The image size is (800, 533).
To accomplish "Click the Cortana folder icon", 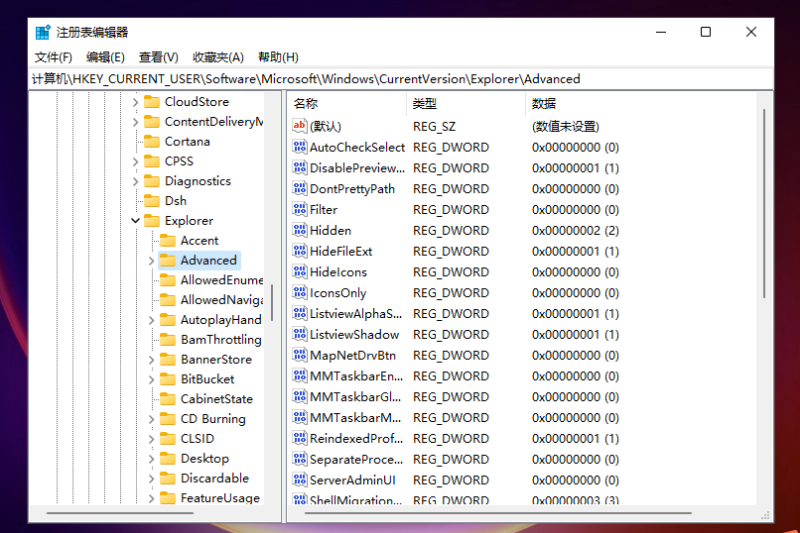I will point(152,141).
